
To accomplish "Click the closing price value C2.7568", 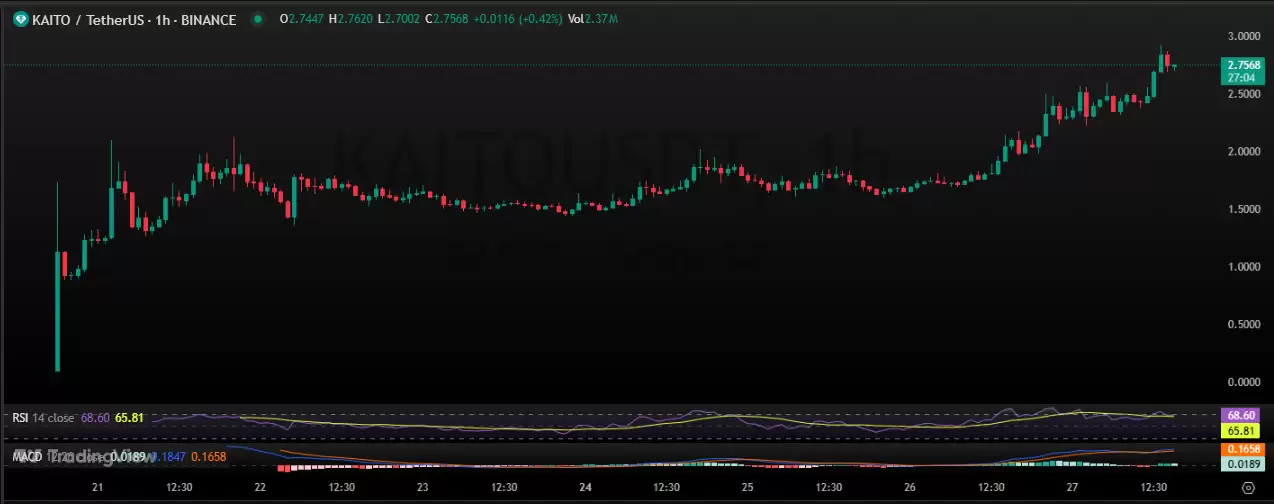I will (448, 18).
